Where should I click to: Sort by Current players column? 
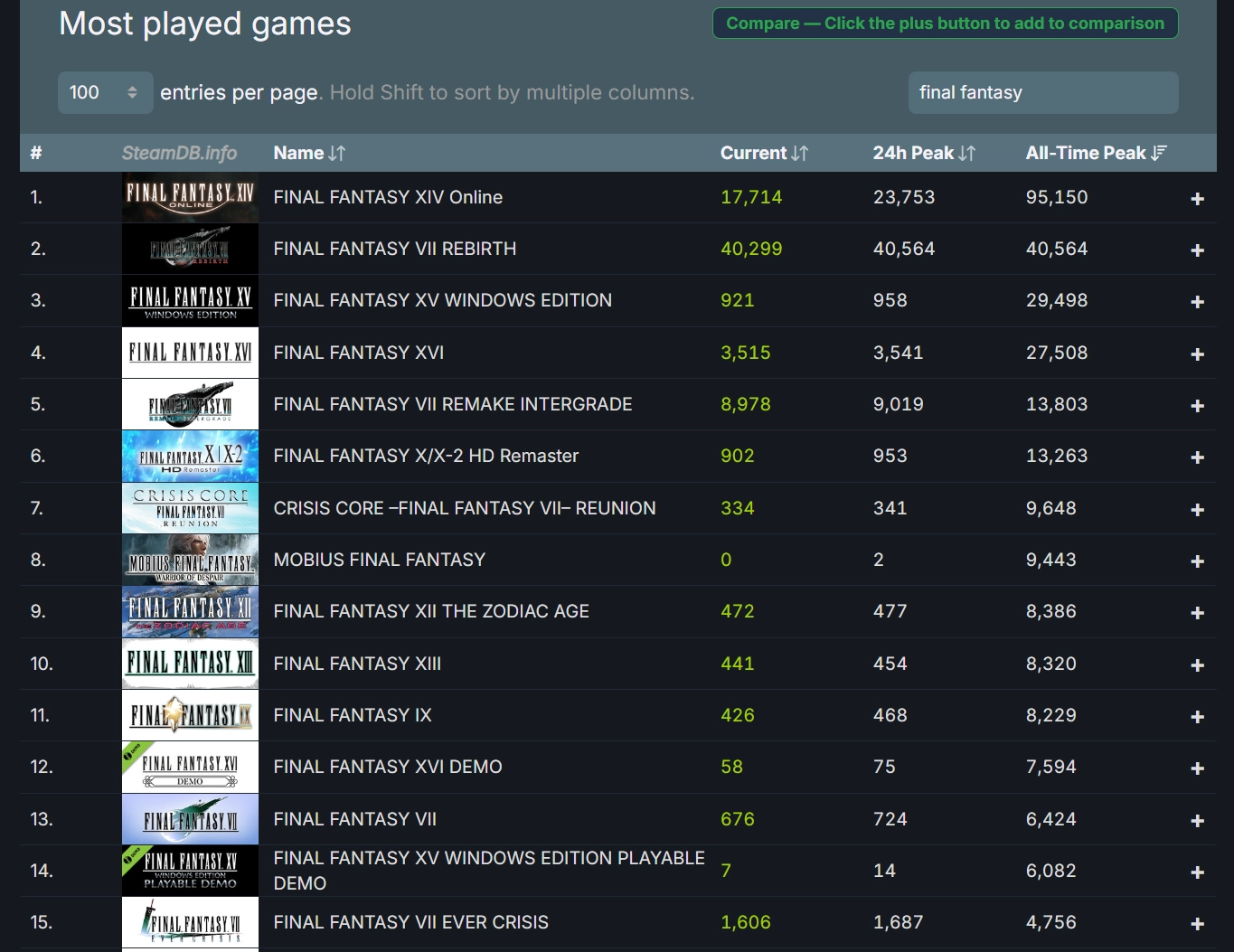point(764,153)
